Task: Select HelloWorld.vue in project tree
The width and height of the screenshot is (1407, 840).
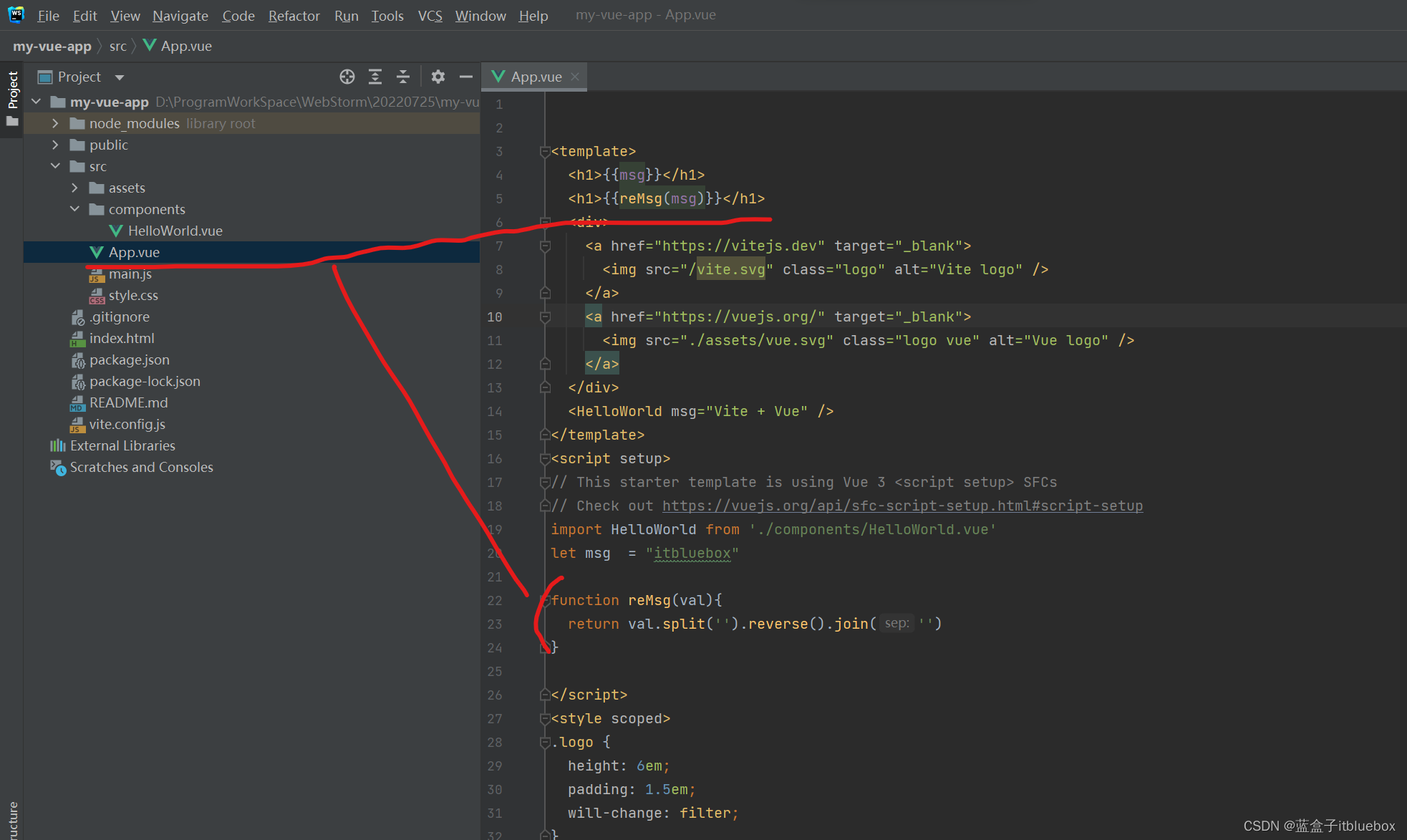Action: (175, 231)
